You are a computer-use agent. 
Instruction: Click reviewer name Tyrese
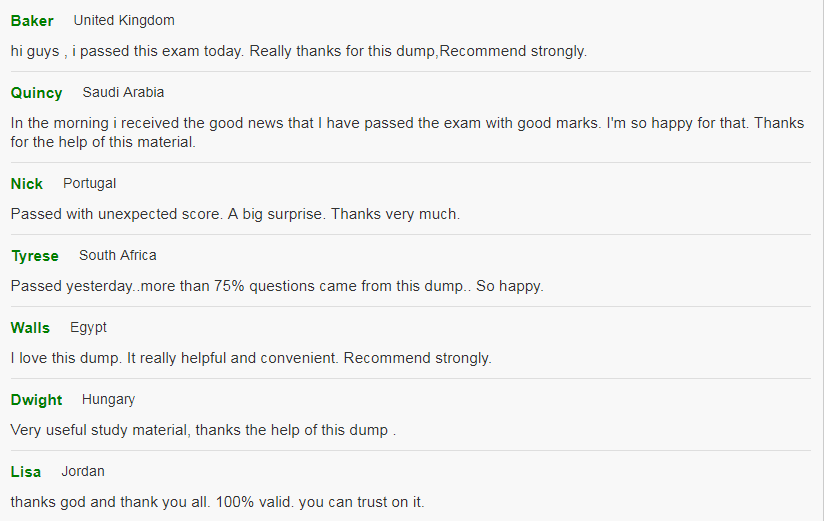(x=35, y=256)
